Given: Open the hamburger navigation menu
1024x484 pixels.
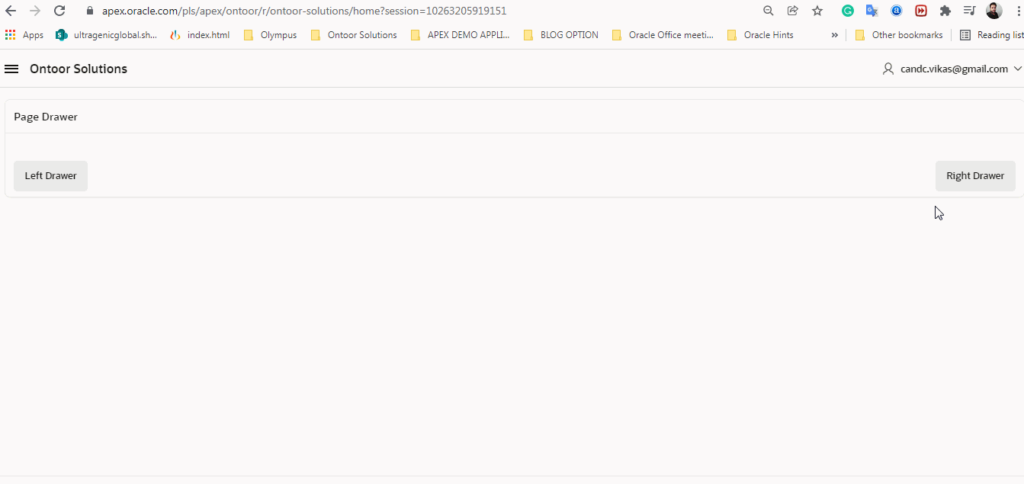Looking at the screenshot, I should [x=12, y=69].
